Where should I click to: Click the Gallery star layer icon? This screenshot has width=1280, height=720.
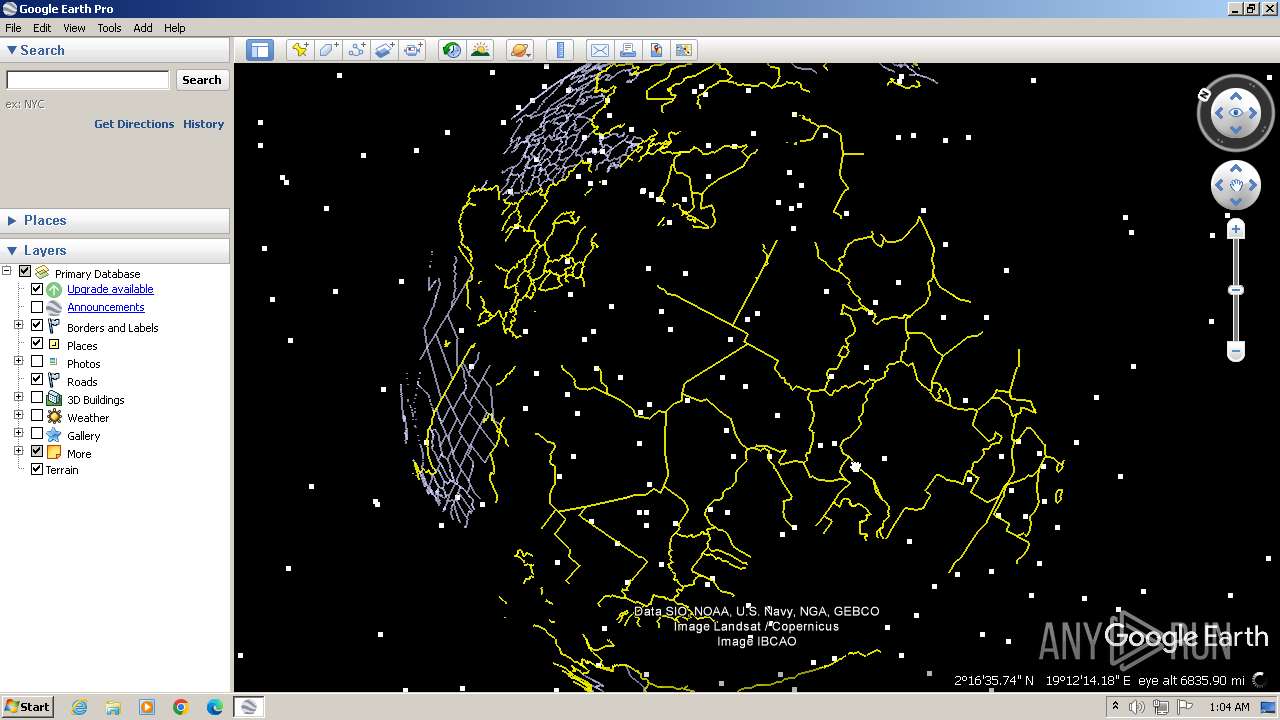coord(54,435)
